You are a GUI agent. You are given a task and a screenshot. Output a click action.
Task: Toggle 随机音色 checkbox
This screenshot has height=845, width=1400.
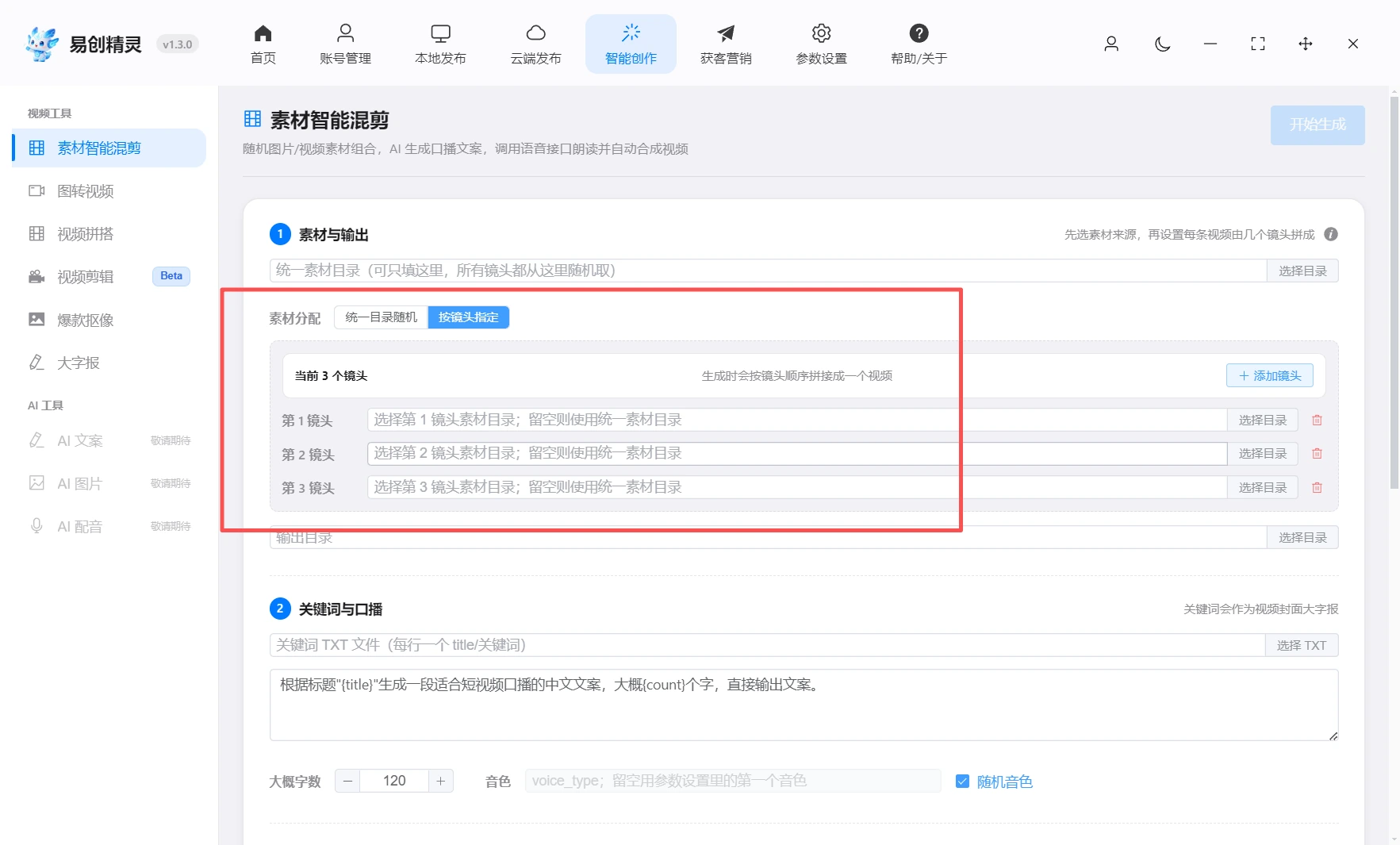962,782
